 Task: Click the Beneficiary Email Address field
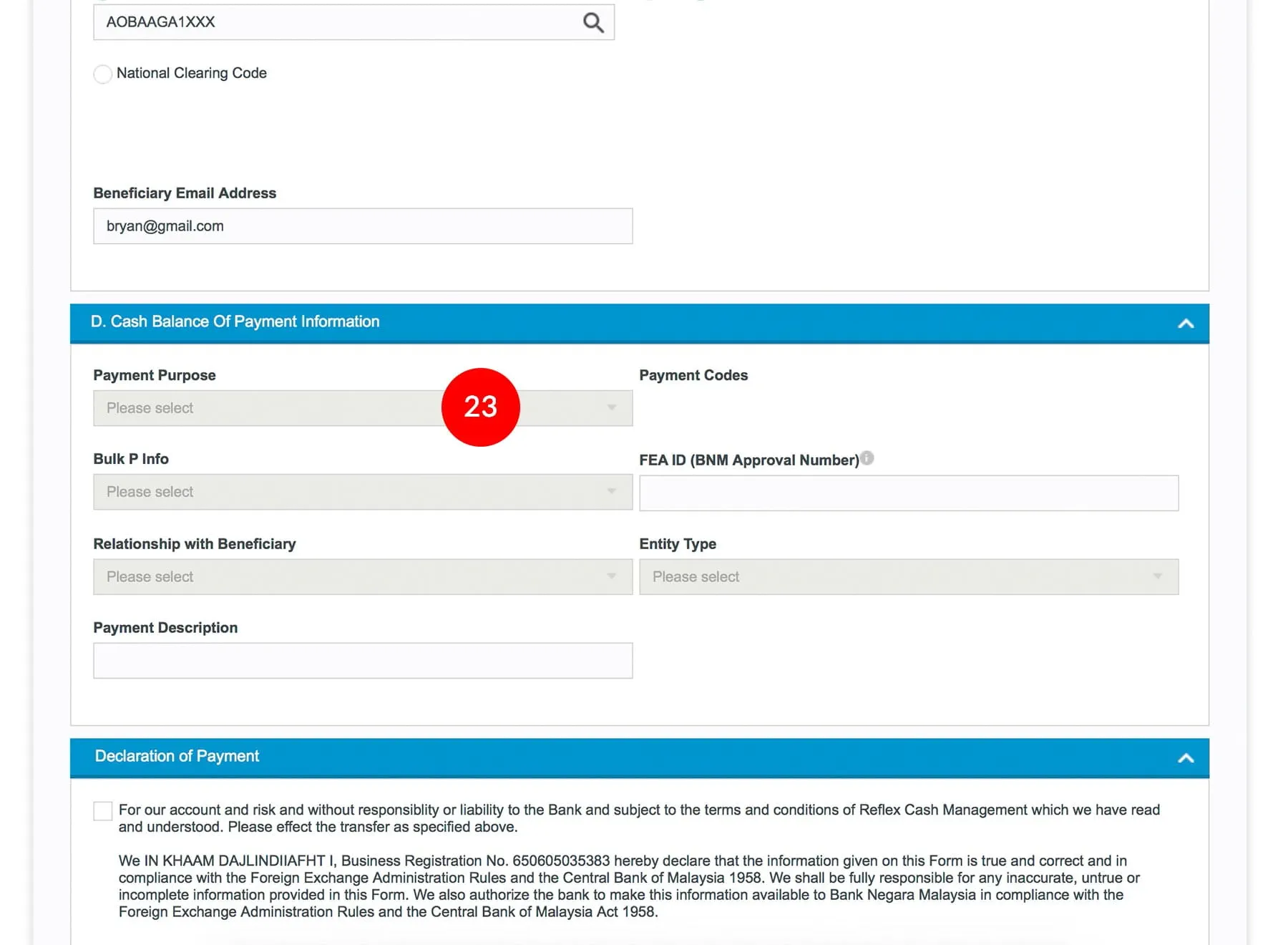pyautogui.click(x=362, y=226)
